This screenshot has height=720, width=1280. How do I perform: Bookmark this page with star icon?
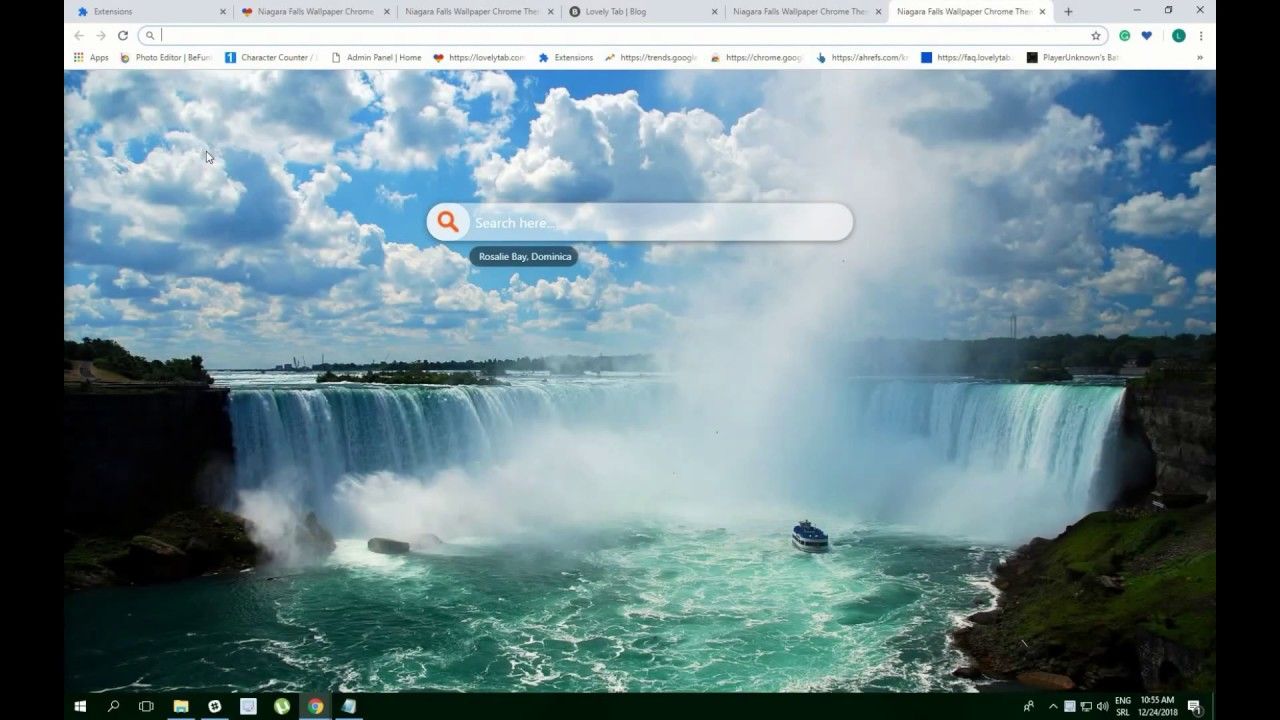pos(1096,35)
